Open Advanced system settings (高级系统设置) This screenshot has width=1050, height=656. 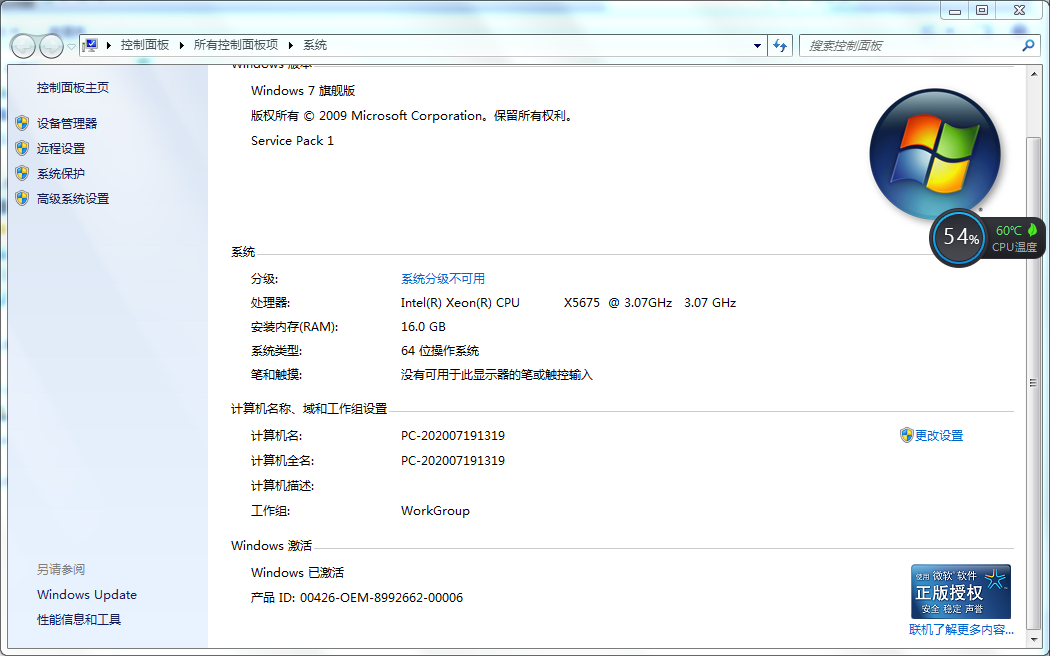(x=73, y=199)
